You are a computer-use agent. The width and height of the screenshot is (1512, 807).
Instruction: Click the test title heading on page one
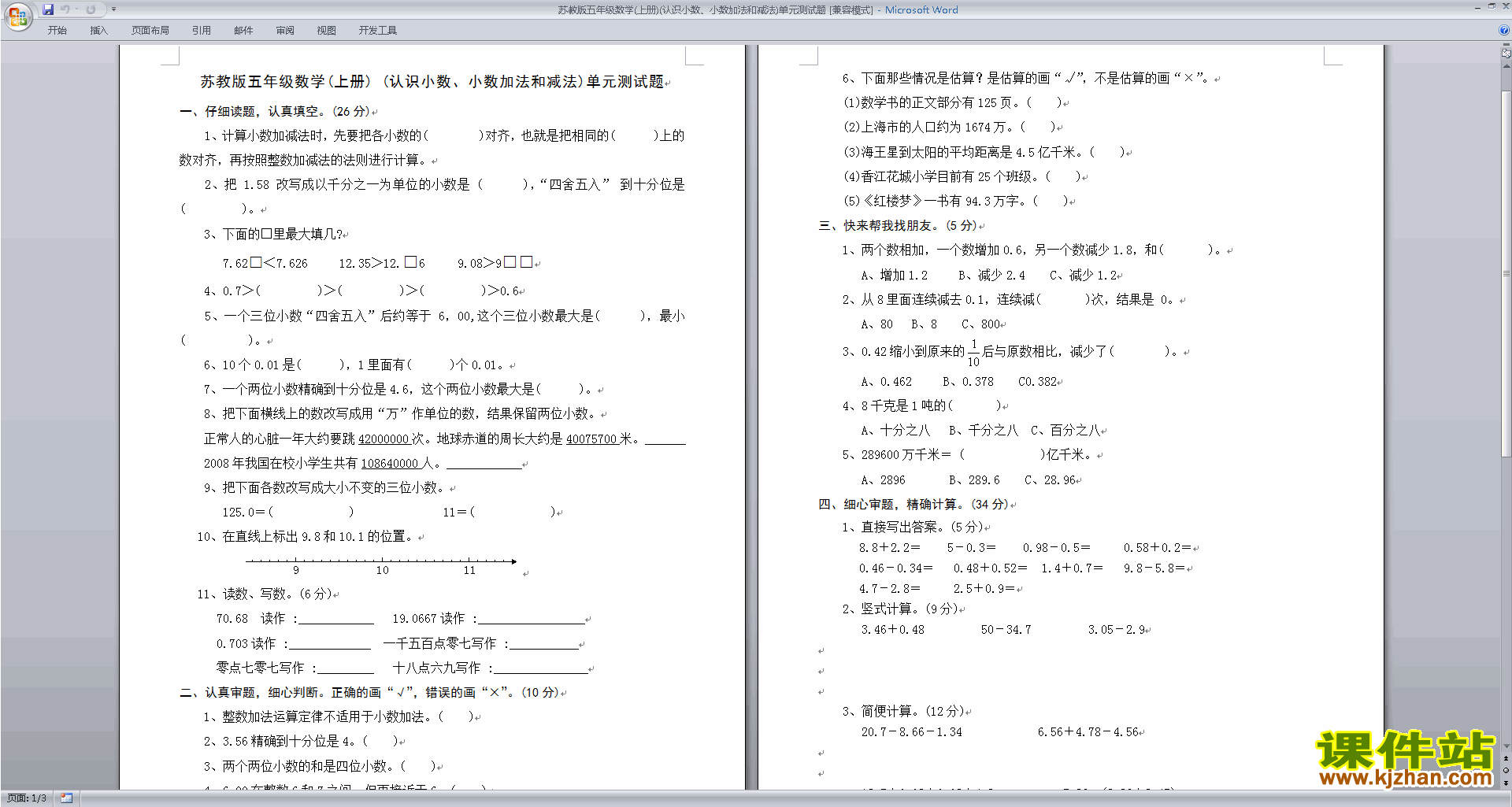[432, 82]
